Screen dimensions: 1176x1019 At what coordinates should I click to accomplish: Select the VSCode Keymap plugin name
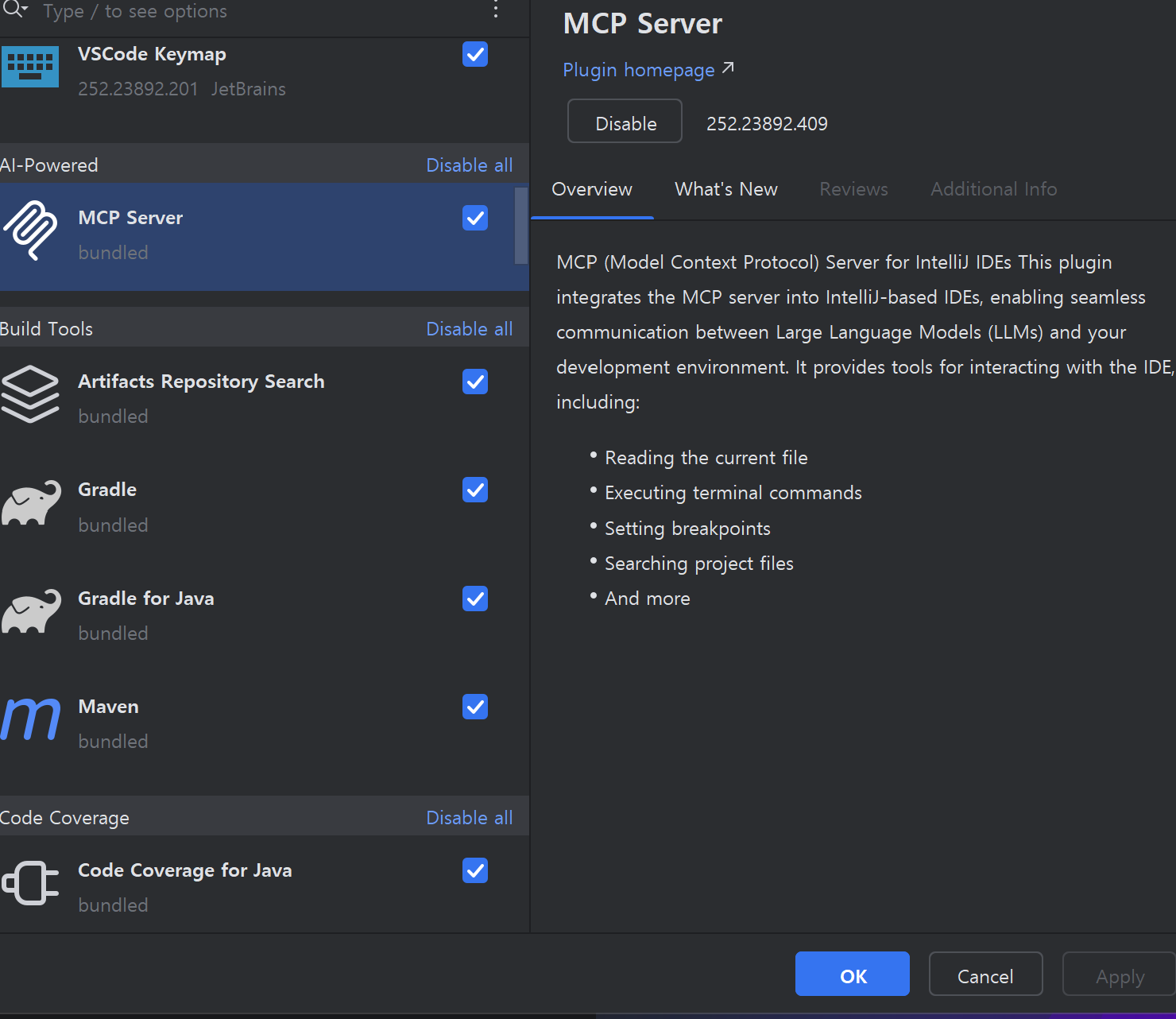pyautogui.click(x=152, y=54)
